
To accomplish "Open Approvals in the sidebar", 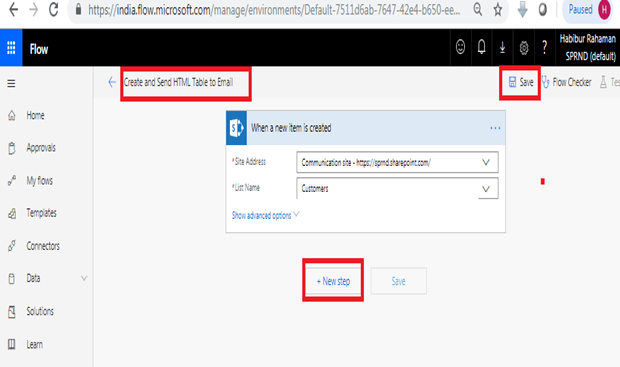I will pos(32,148).
